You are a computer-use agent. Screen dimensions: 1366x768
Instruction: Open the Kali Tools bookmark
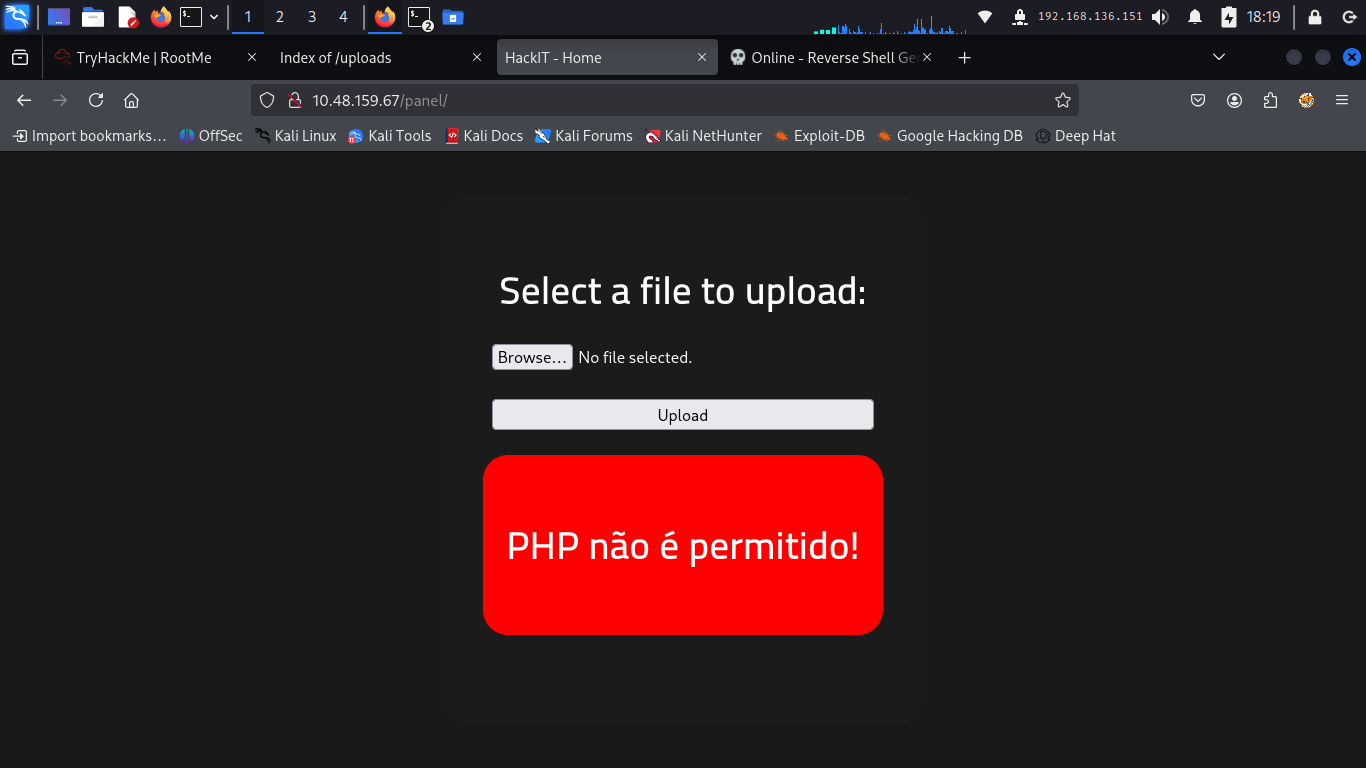tap(389, 136)
